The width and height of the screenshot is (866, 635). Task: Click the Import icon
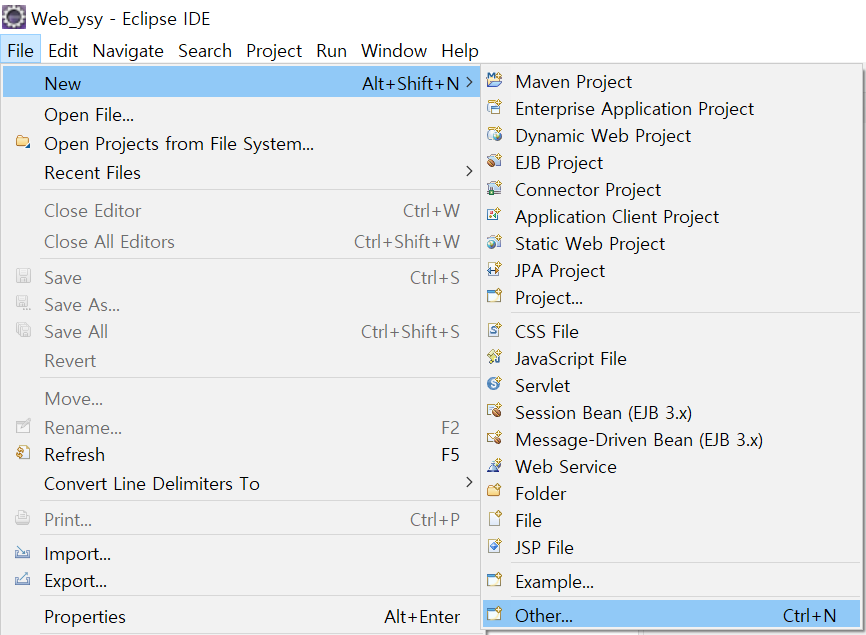23,552
